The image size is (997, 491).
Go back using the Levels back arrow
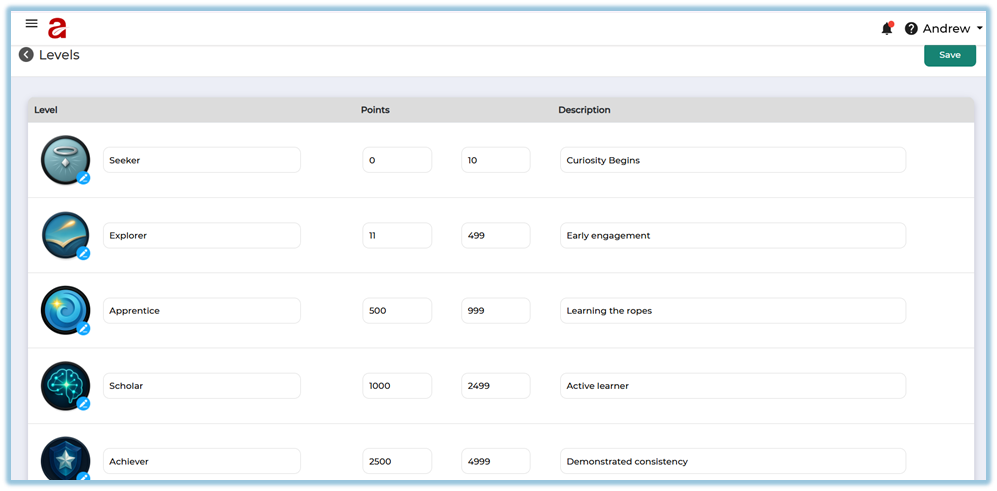(26, 55)
